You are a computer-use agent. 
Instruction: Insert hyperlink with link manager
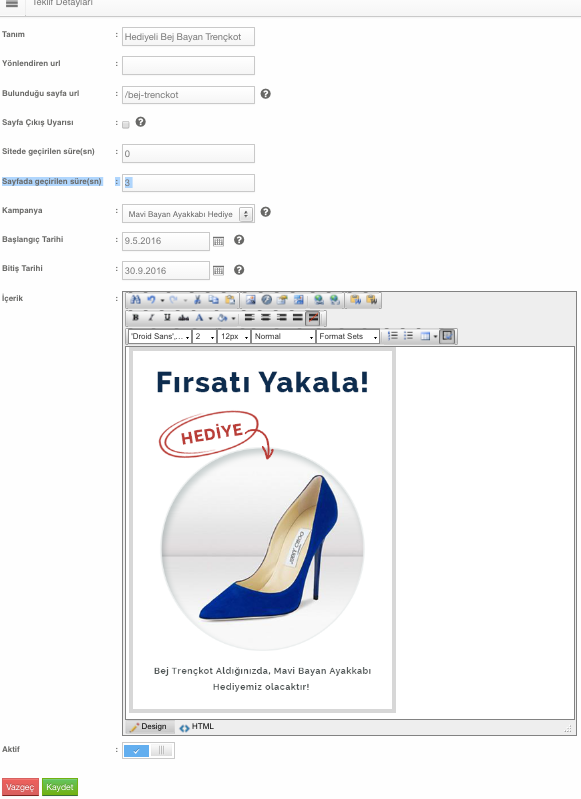point(319,300)
